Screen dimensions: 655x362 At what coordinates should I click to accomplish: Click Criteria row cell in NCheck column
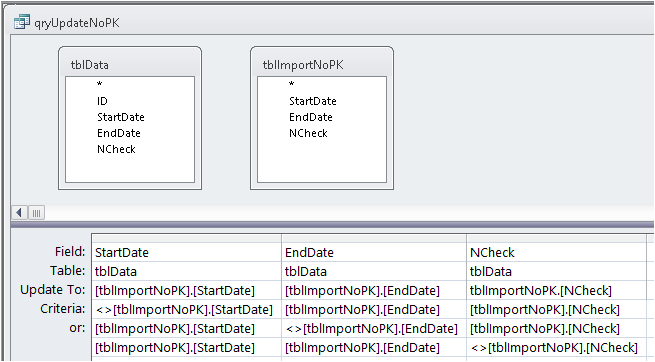pos(556,309)
